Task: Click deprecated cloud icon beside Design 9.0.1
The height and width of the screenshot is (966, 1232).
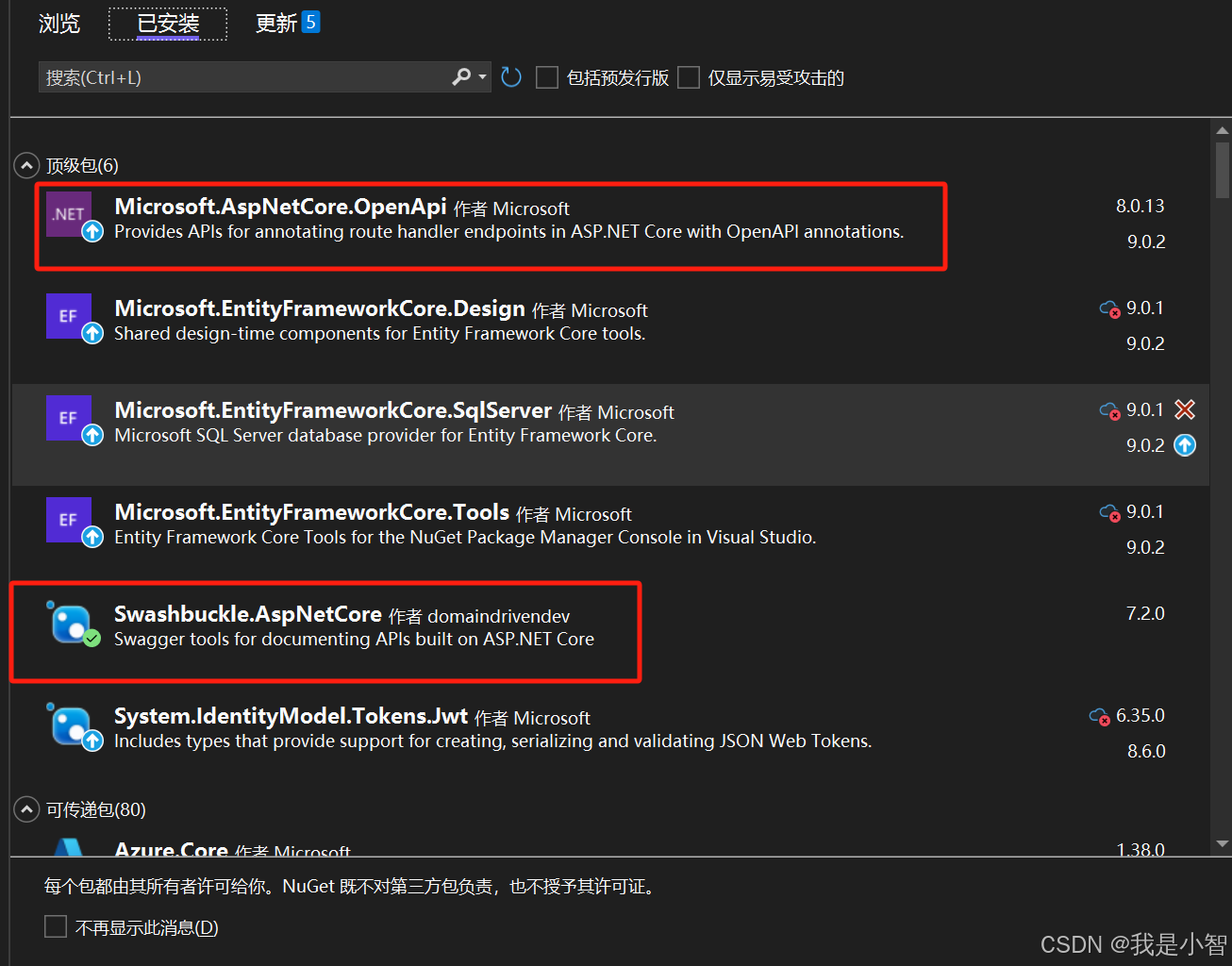Action: pyautogui.click(x=1110, y=308)
